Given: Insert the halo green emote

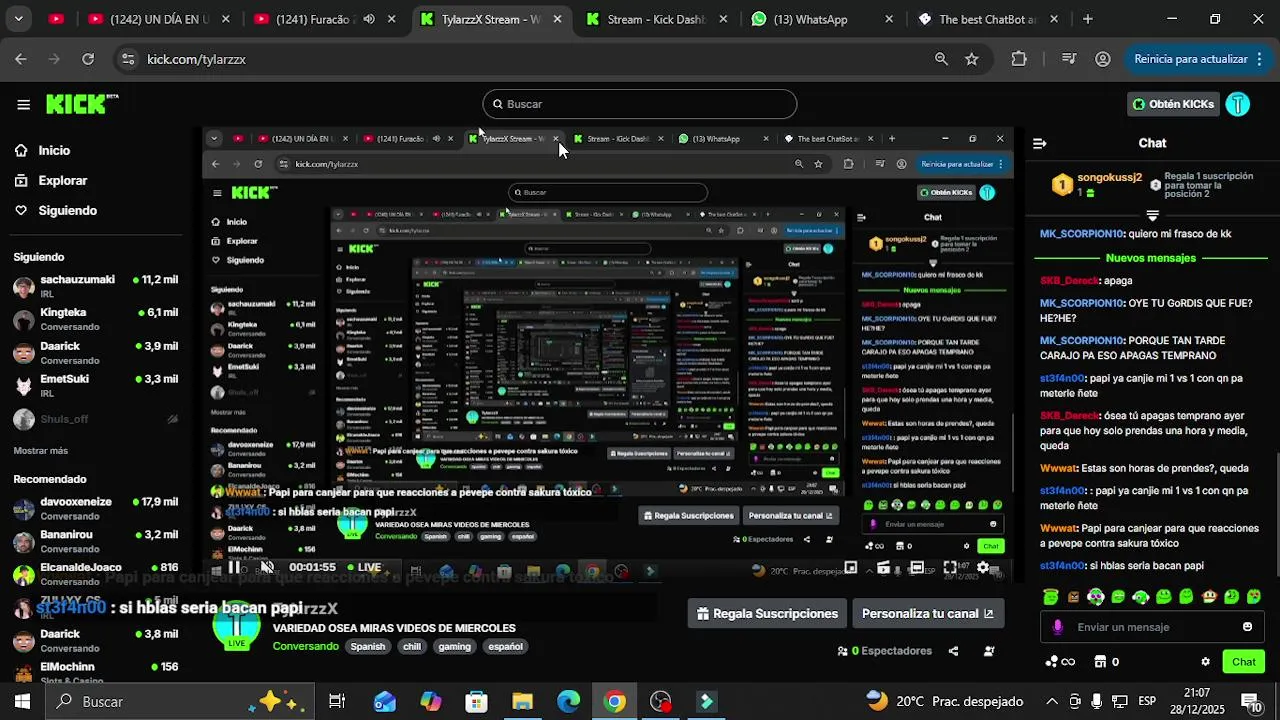Looking at the screenshot, I should click(x=1051, y=597).
